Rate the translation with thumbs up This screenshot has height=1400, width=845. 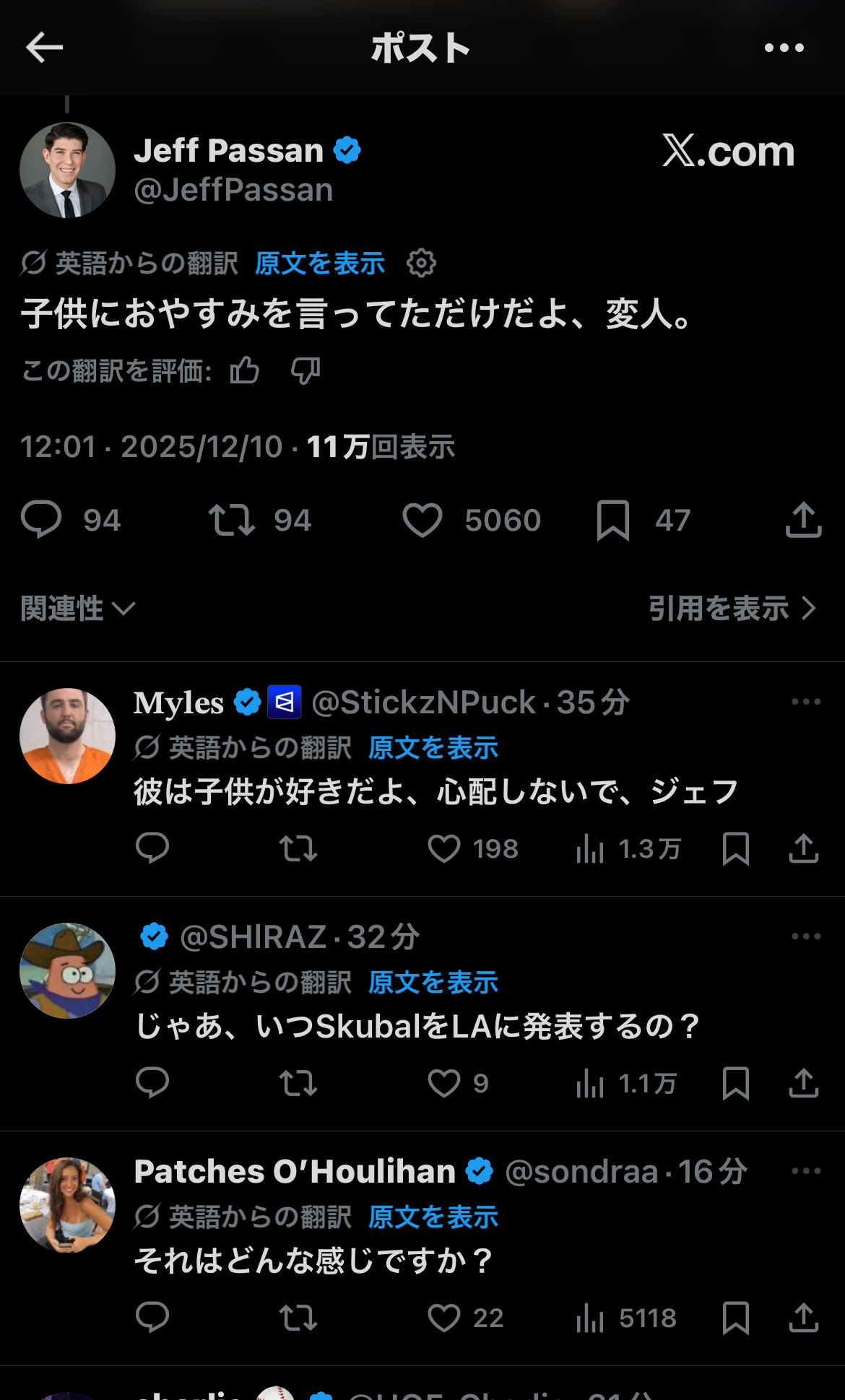(245, 371)
